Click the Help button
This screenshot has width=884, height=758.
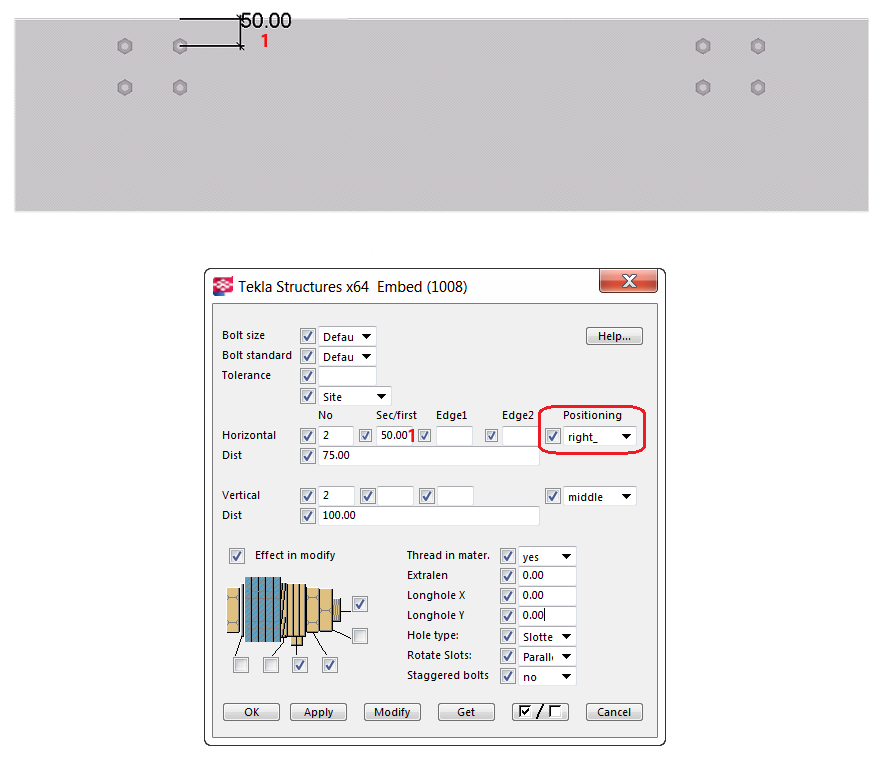[x=614, y=336]
